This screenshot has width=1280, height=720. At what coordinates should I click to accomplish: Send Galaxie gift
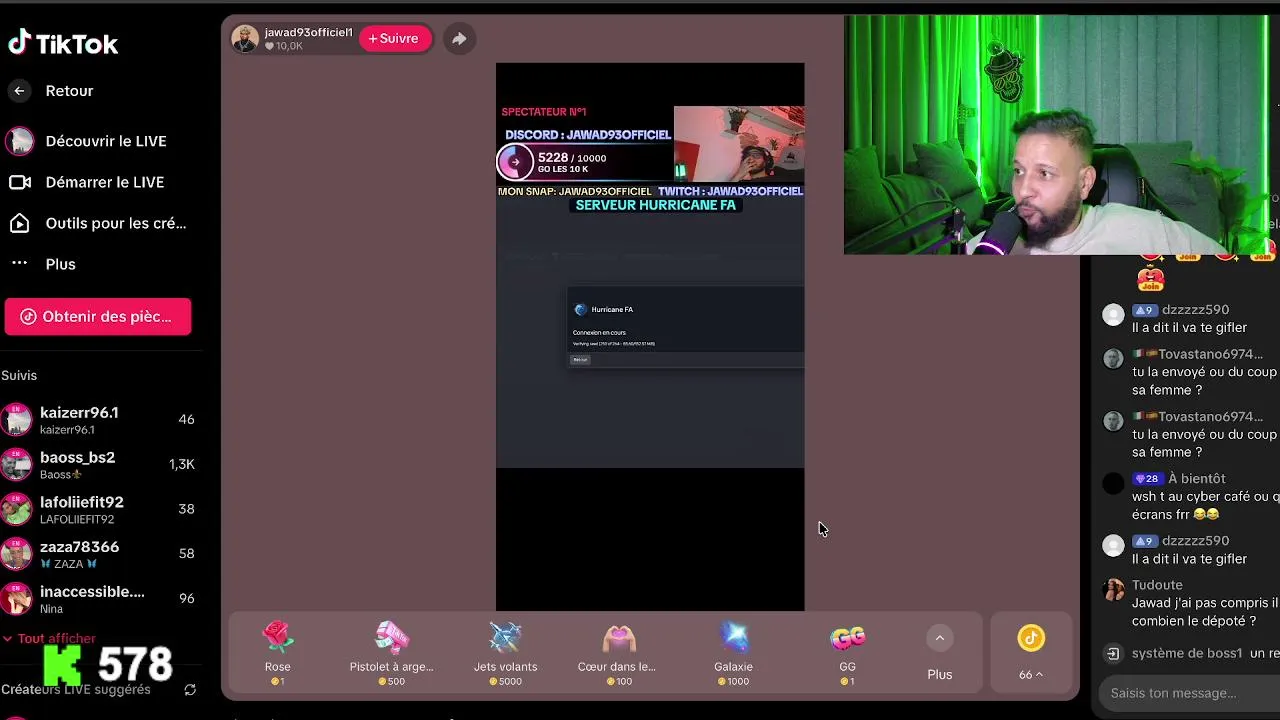pos(733,652)
